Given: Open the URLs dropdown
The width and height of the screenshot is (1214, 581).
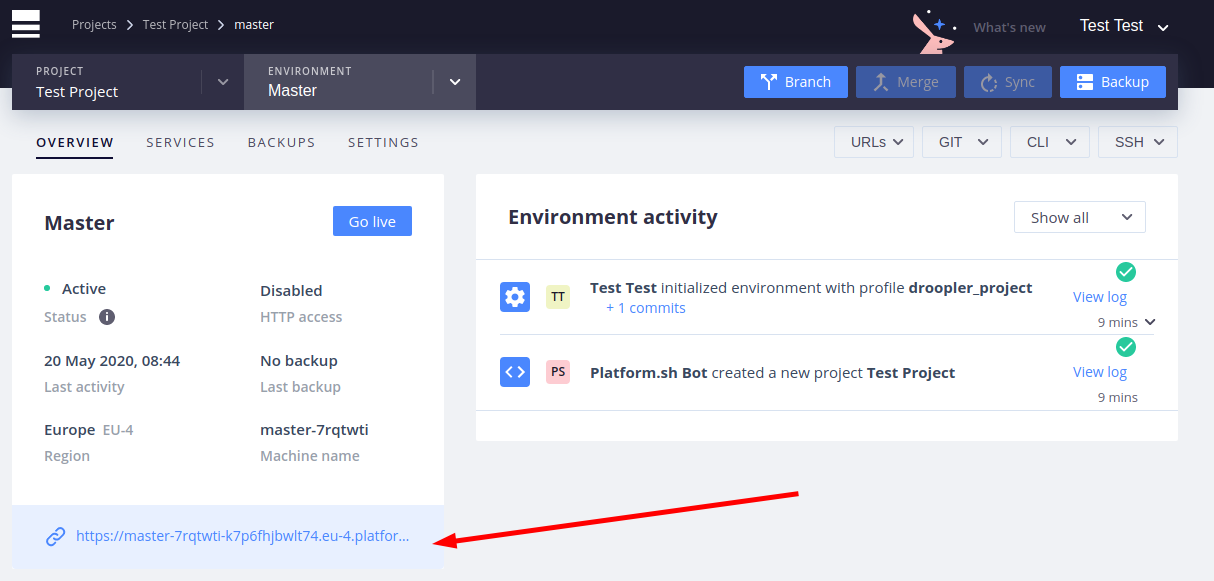Looking at the screenshot, I should 874,142.
